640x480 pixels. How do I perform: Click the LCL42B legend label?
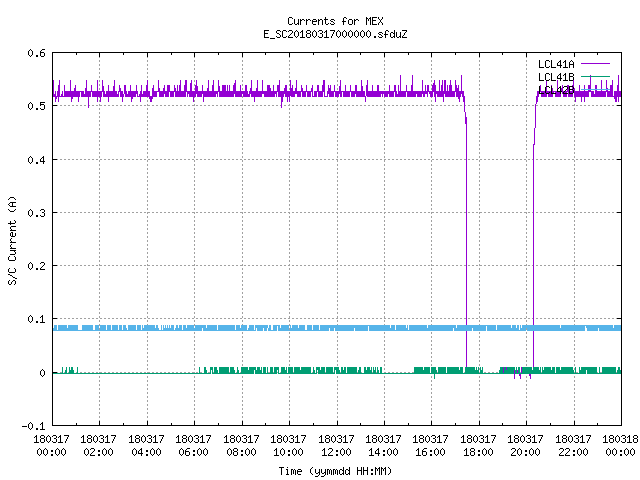pos(556,90)
